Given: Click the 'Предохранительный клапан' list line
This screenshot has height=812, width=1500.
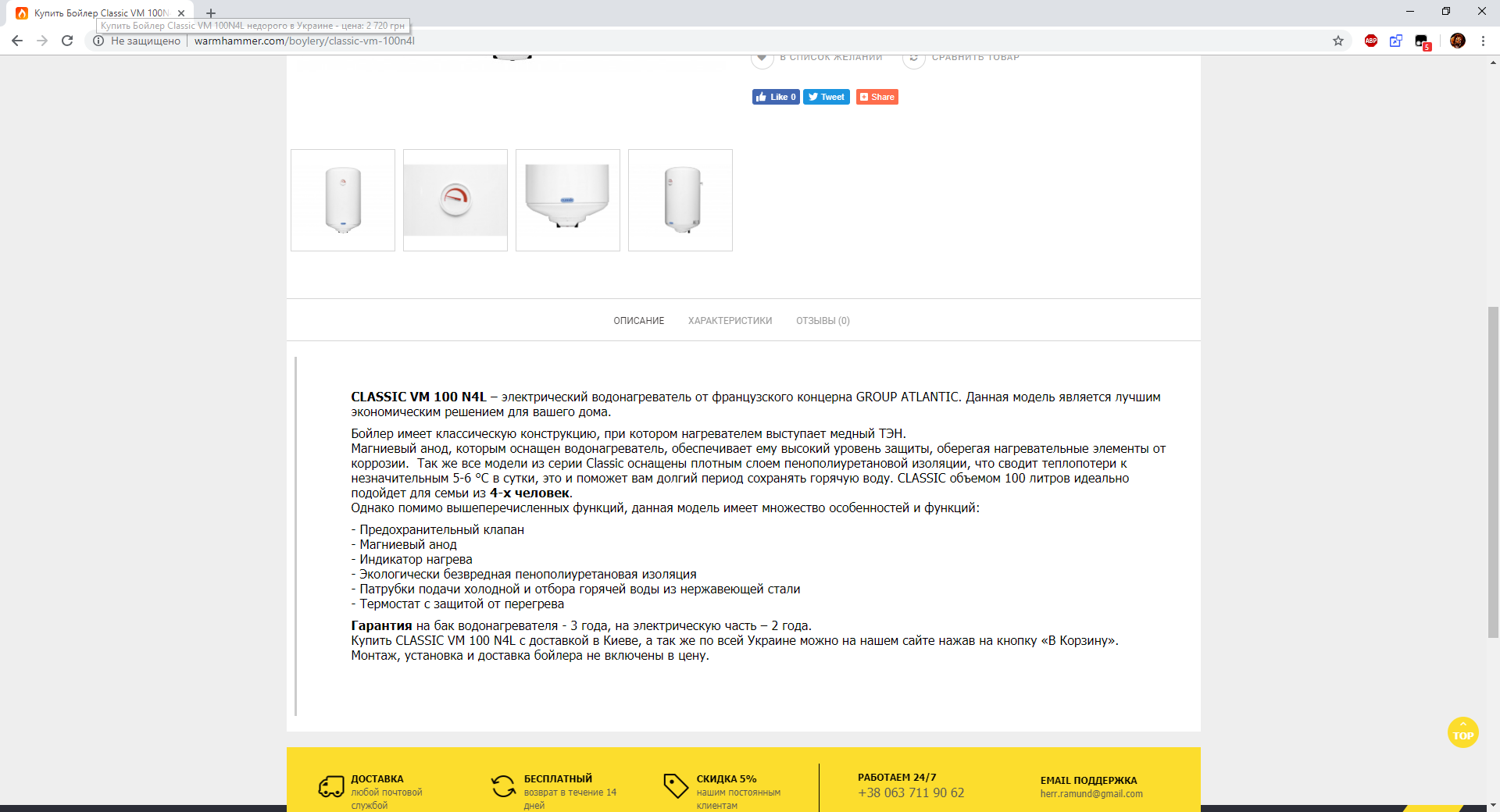Looking at the screenshot, I should point(437,529).
